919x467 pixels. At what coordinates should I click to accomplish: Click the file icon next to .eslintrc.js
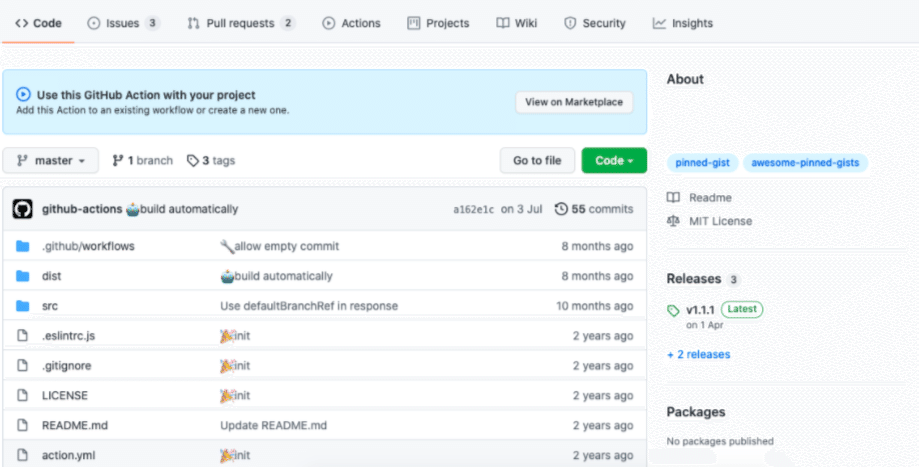[x=22, y=336]
